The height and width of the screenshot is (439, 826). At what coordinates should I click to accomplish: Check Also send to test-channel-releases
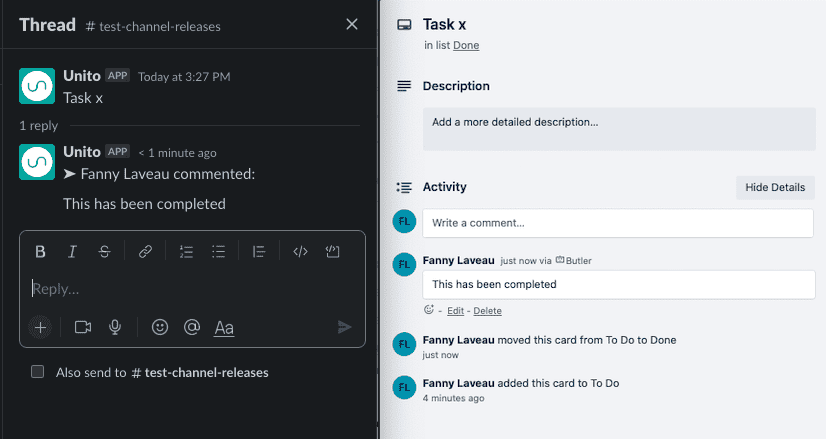click(x=37, y=372)
